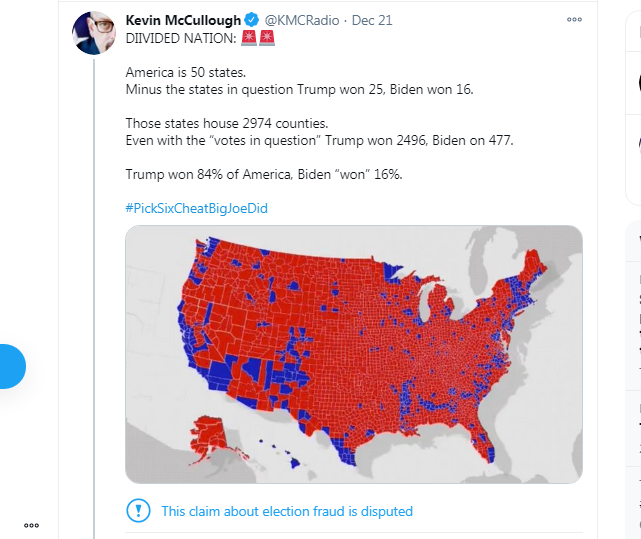The height and width of the screenshot is (539, 641).
Task: Open the @KMCRadio handle link
Action: point(302,20)
